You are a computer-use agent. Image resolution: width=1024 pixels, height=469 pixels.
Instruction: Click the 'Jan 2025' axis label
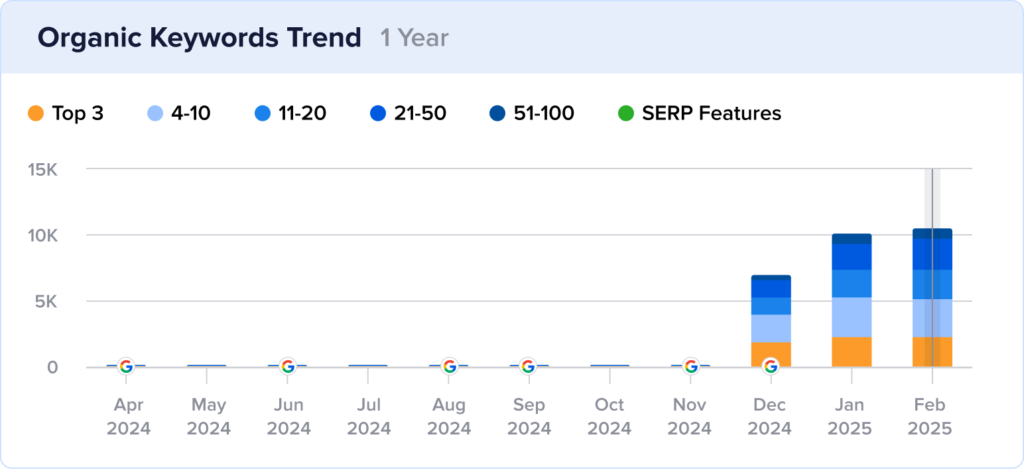[852, 417]
